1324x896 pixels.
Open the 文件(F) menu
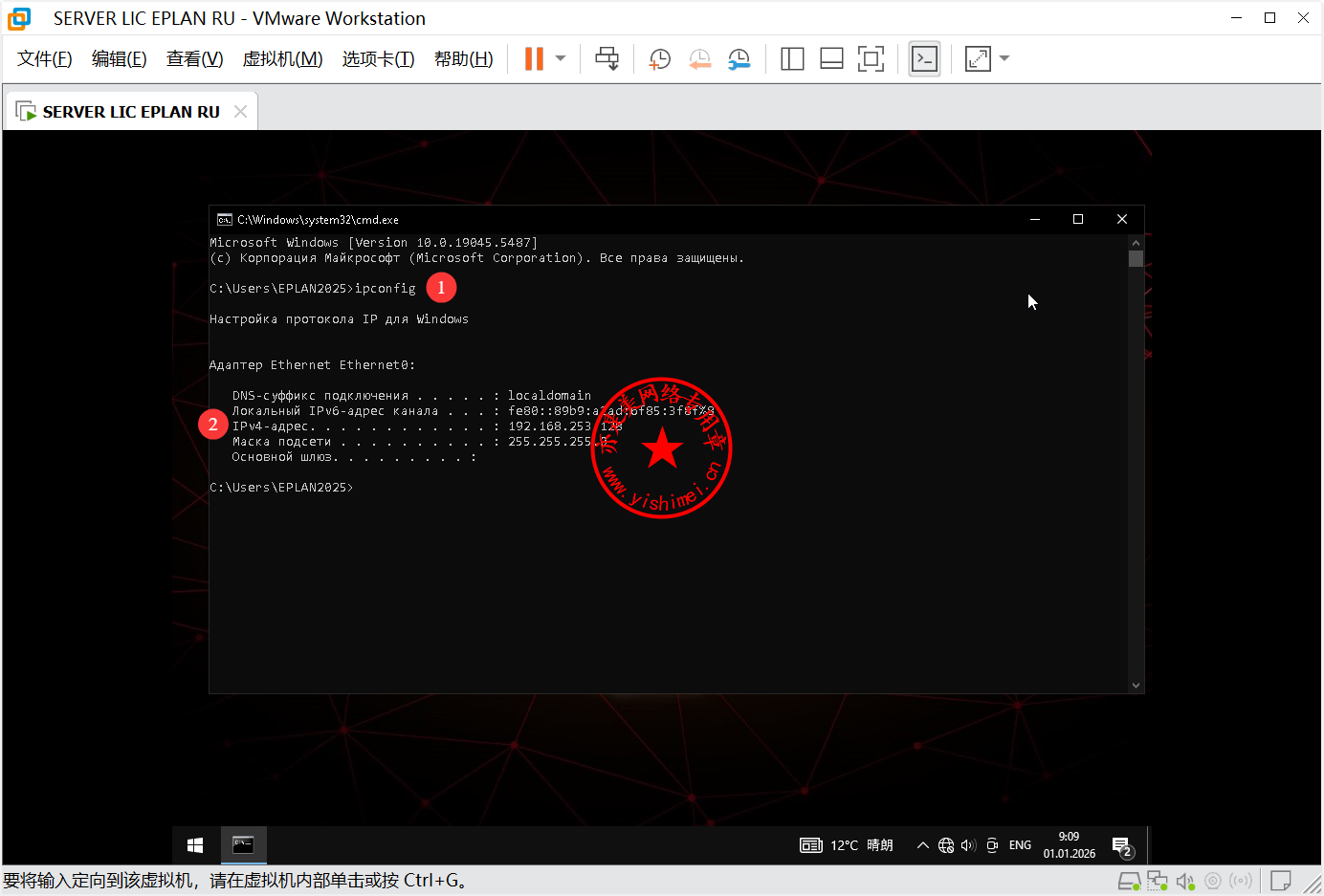pos(45,59)
